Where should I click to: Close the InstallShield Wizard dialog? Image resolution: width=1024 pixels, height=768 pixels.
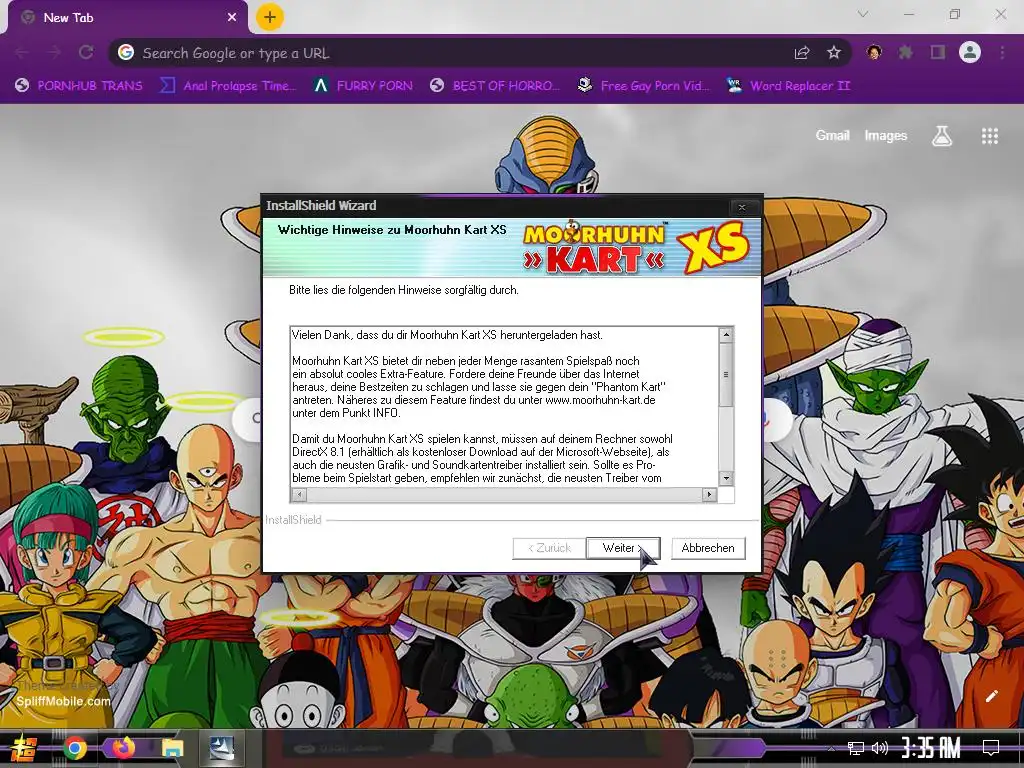click(742, 207)
